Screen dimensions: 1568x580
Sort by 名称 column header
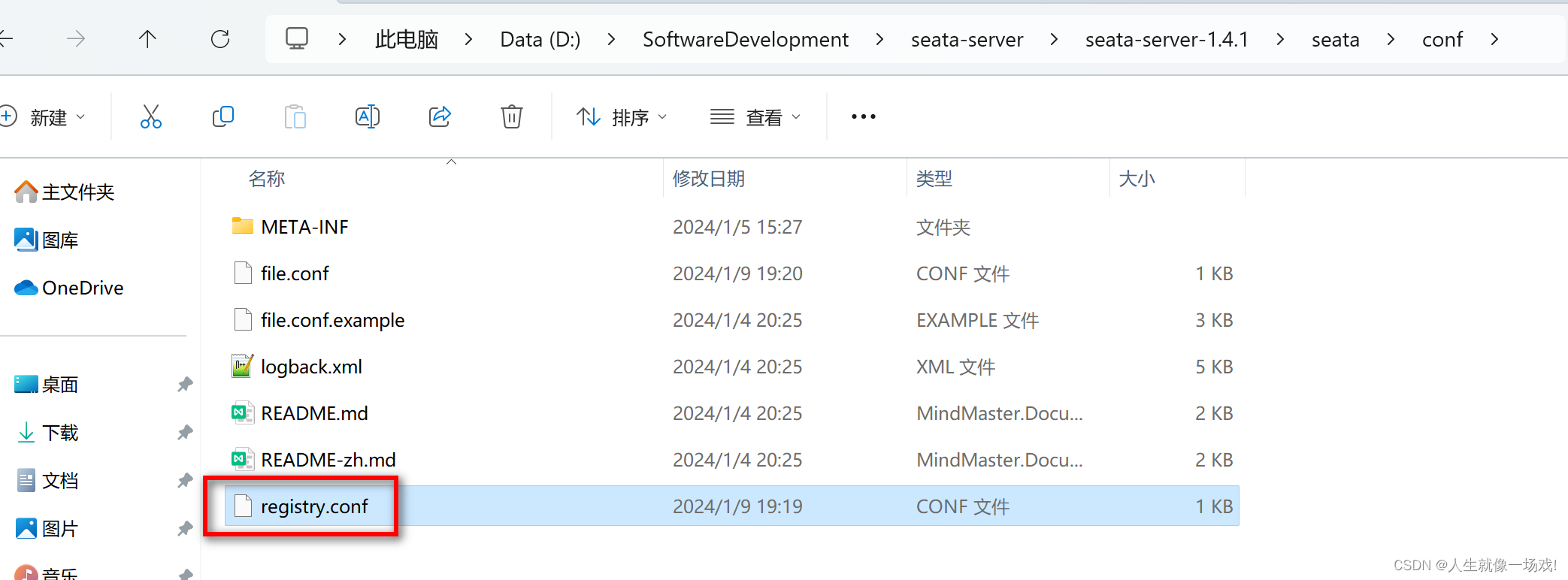(267, 179)
